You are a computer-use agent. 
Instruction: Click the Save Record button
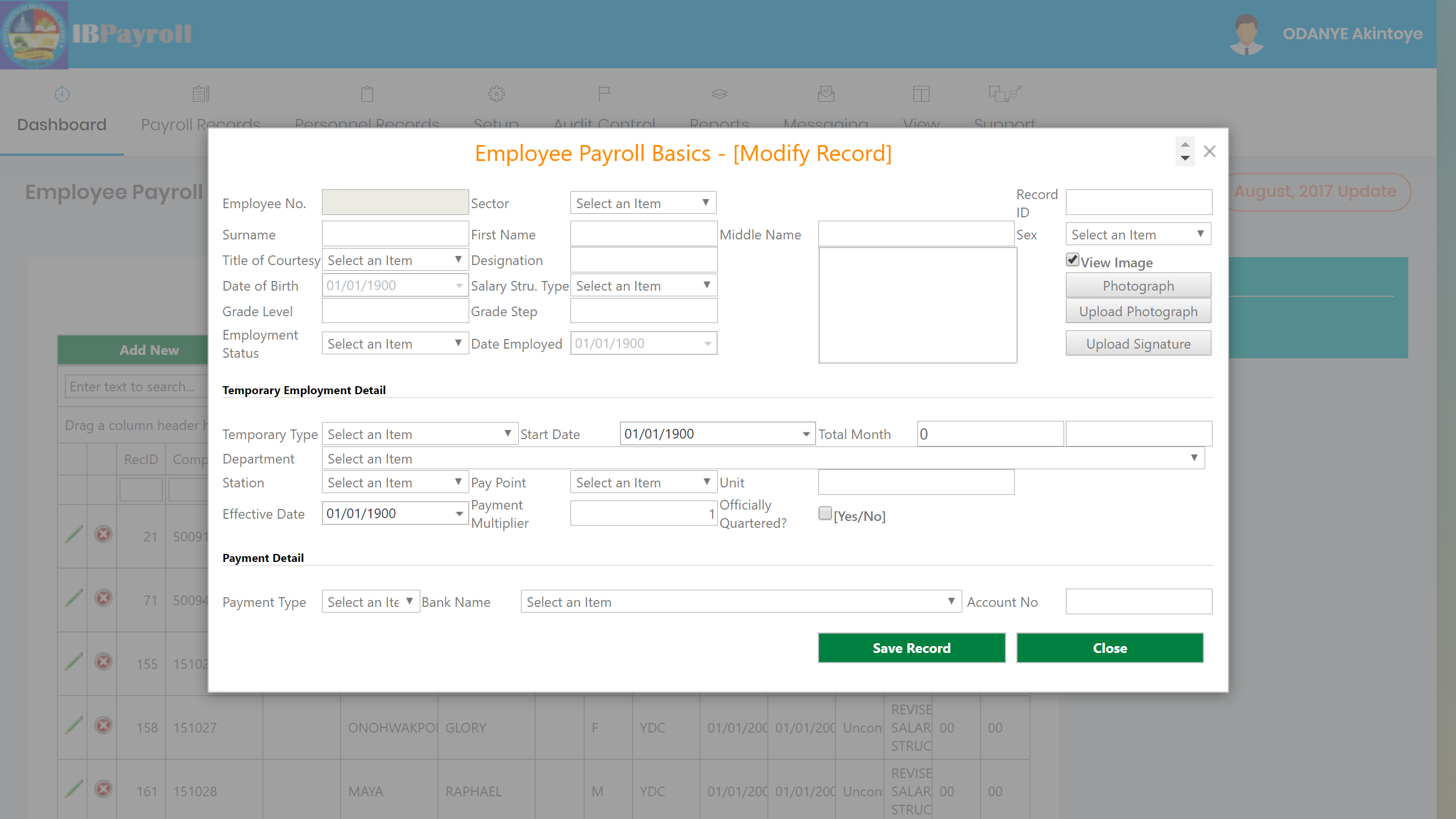911,648
